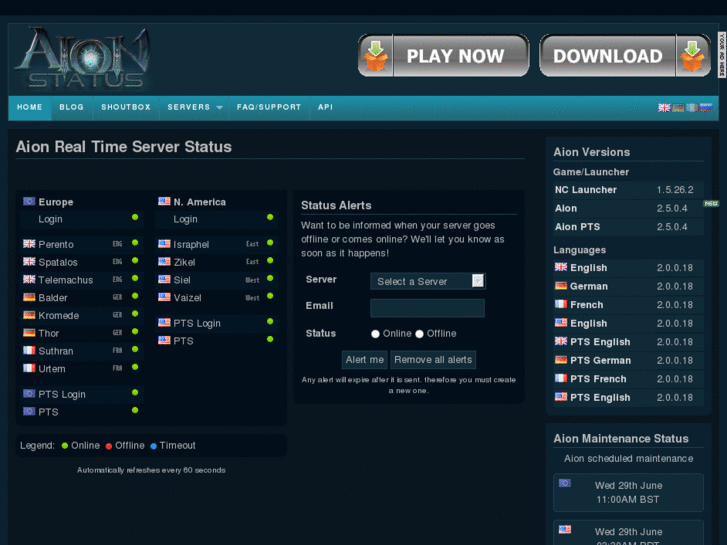This screenshot has width=727, height=545.
Task: Open the FAQ/Support menu item
Action: click(x=269, y=107)
